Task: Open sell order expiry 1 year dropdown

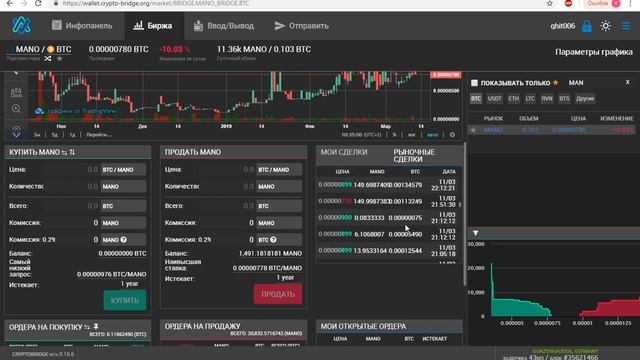Action: [x=285, y=278]
